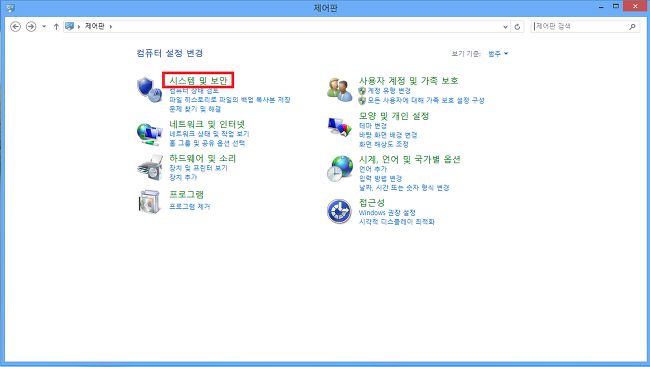
Task: Open the User Accounts people icon
Action: click(340, 90)
